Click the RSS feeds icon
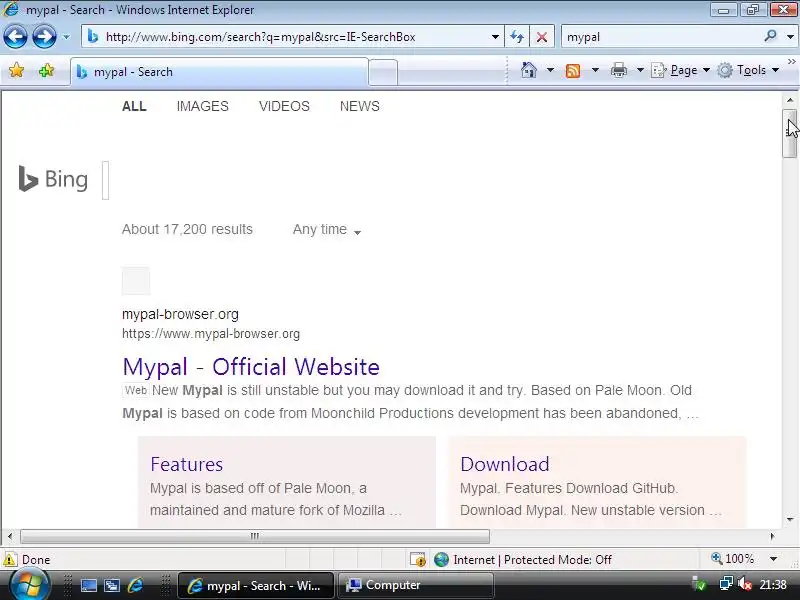The height and width of the screenshot is (600, 800). pos(573,70)
